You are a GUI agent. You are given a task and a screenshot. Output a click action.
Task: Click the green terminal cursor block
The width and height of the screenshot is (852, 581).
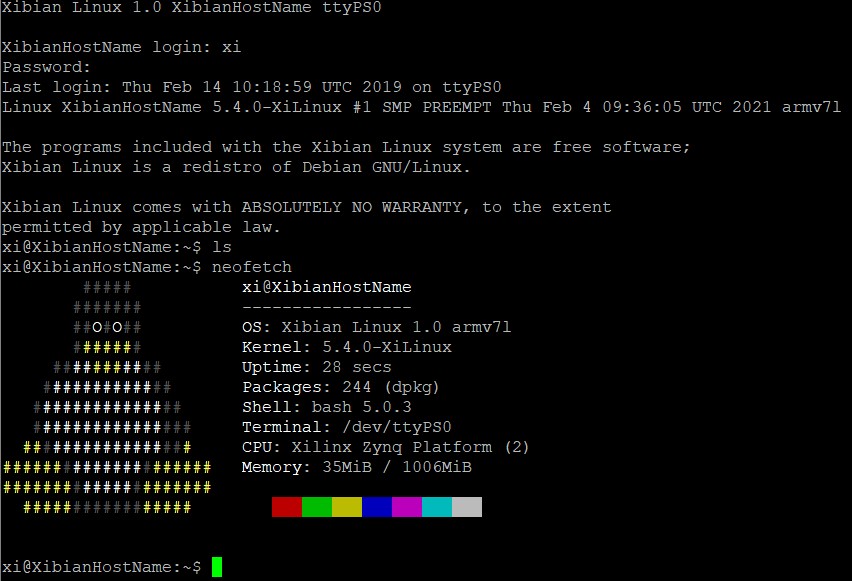[x=217, y=567]
